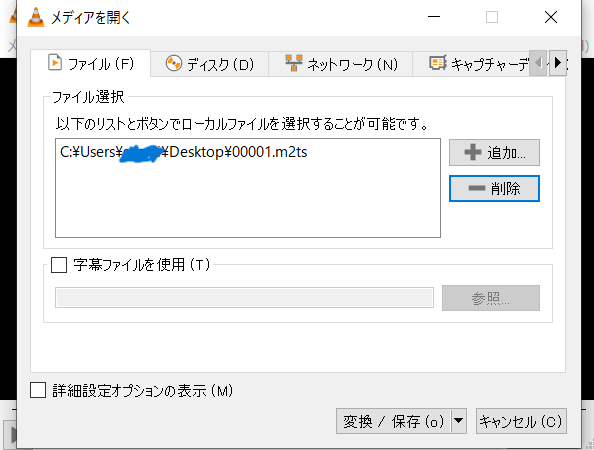
Task: Expand the 変換 / 保存 dropdown arrow
Action: coord(458,421)
